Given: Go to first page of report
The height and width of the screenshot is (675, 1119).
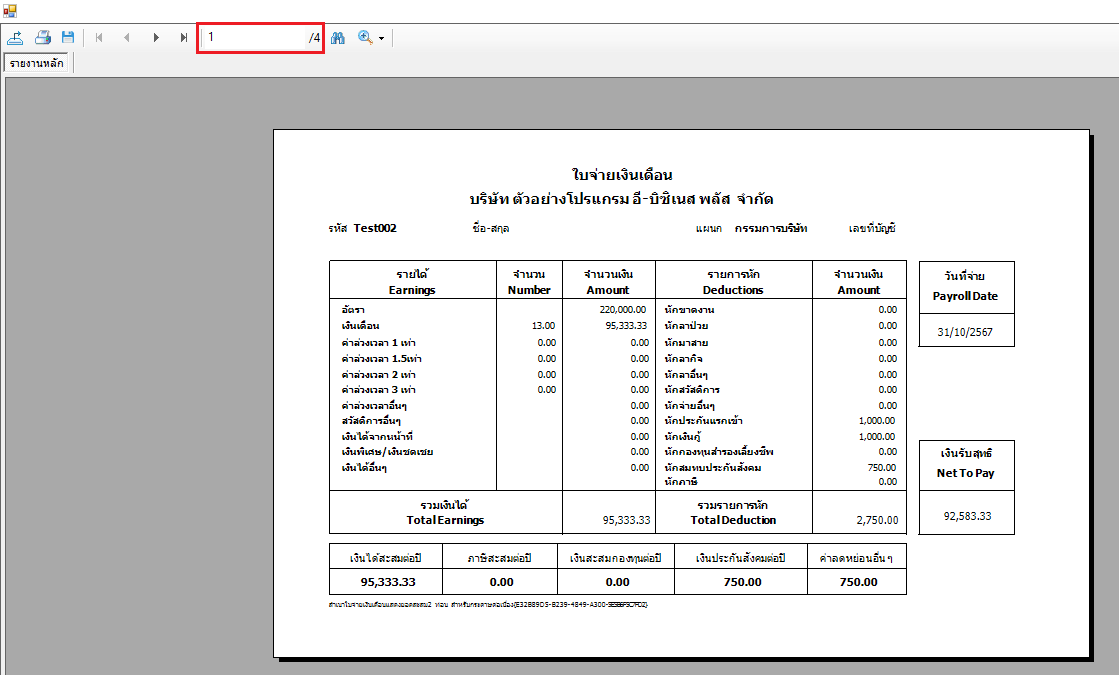Looking at the screenshot, I should (98, 38).
